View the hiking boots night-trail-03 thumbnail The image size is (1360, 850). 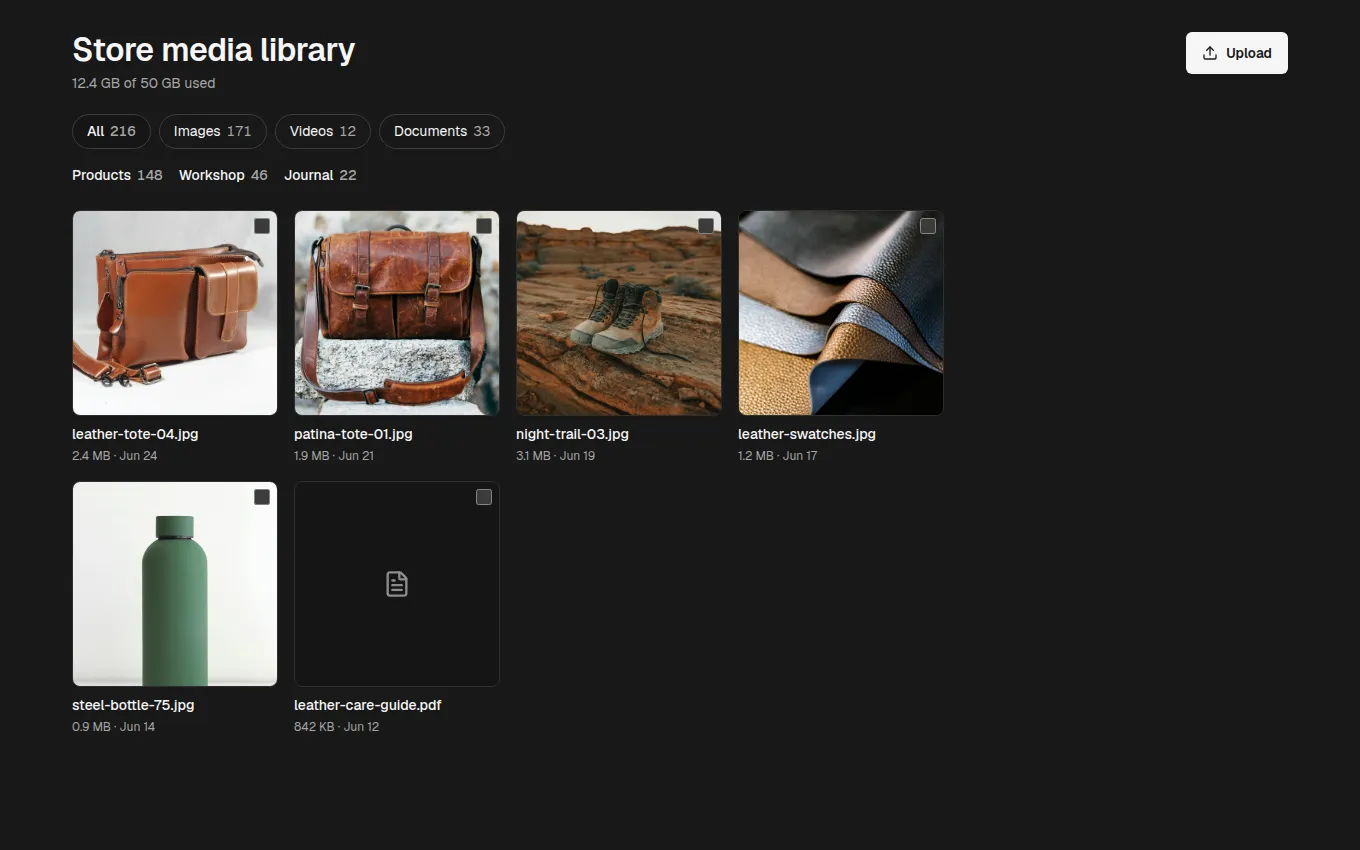pos(619,313)
